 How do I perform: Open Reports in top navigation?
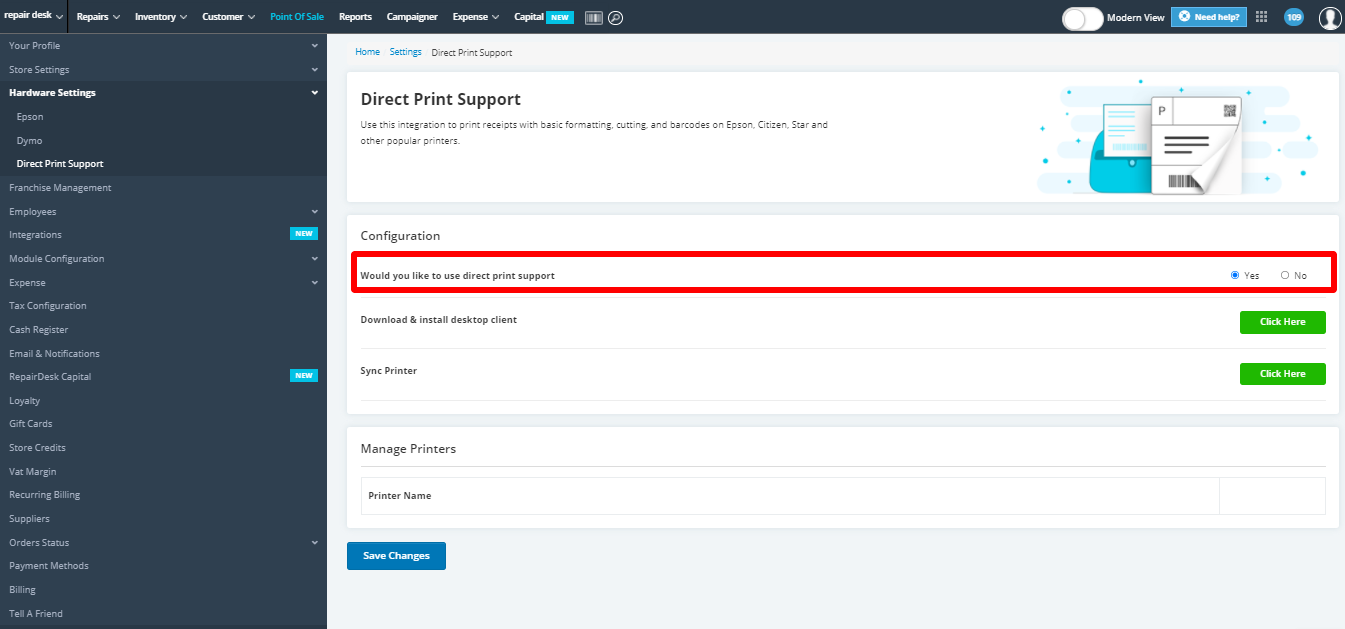click(x=355, y=17)
